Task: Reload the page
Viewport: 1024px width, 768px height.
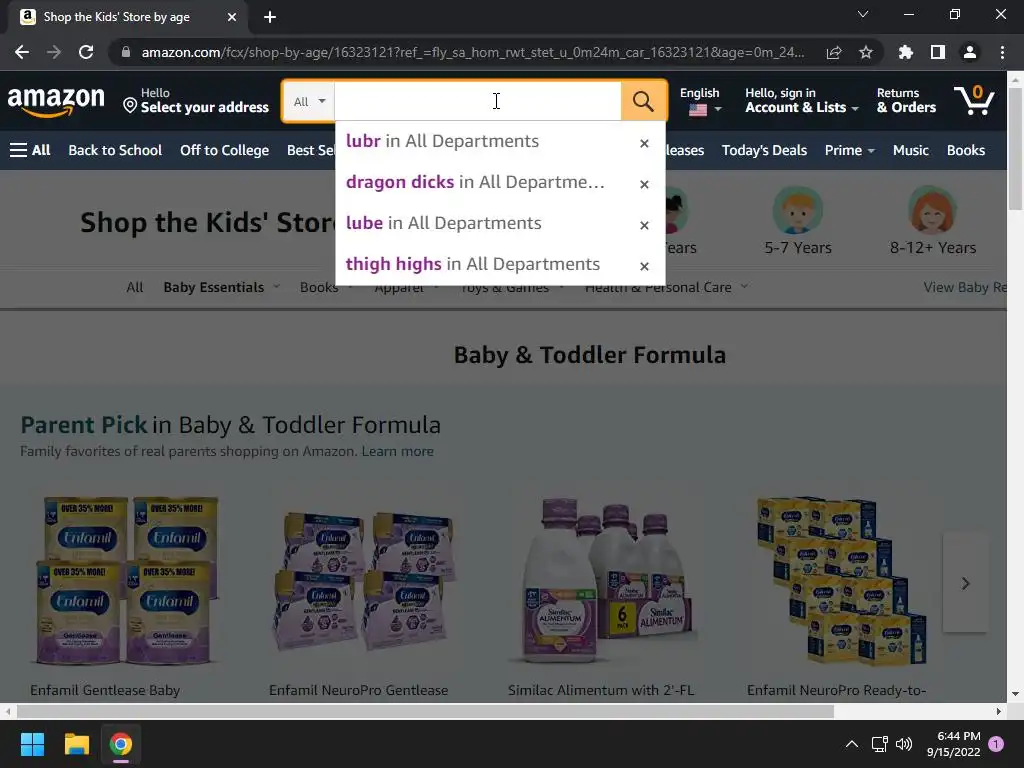Action: (x=86, y=52)
